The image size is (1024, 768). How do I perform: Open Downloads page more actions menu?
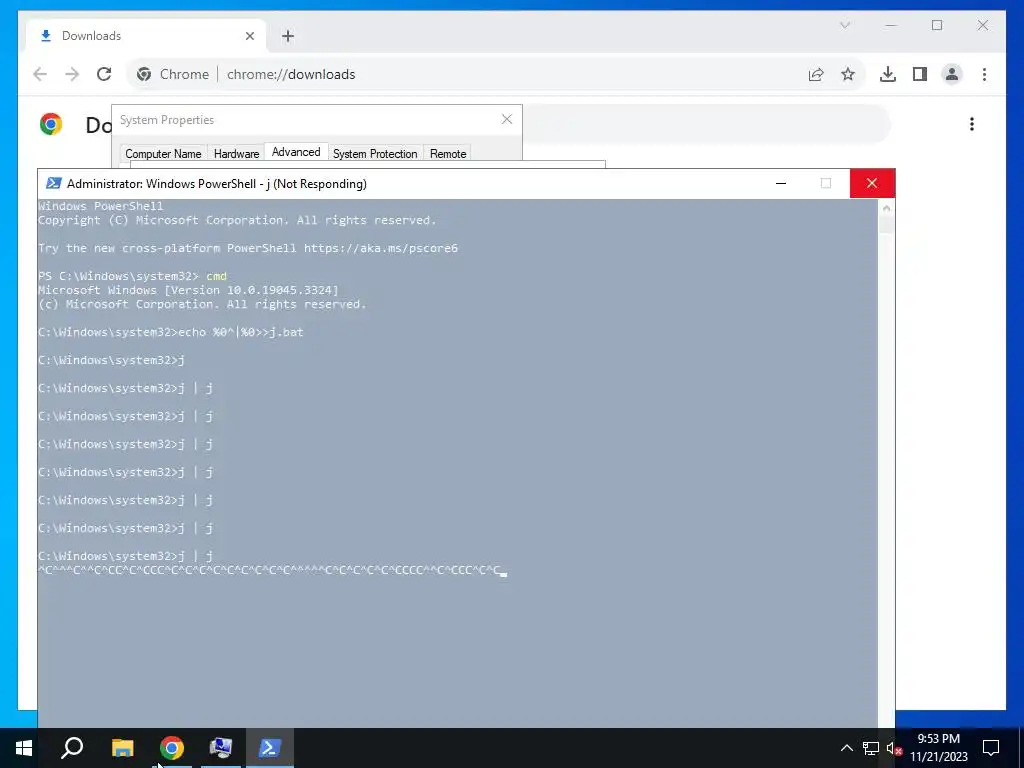(972, 124)
